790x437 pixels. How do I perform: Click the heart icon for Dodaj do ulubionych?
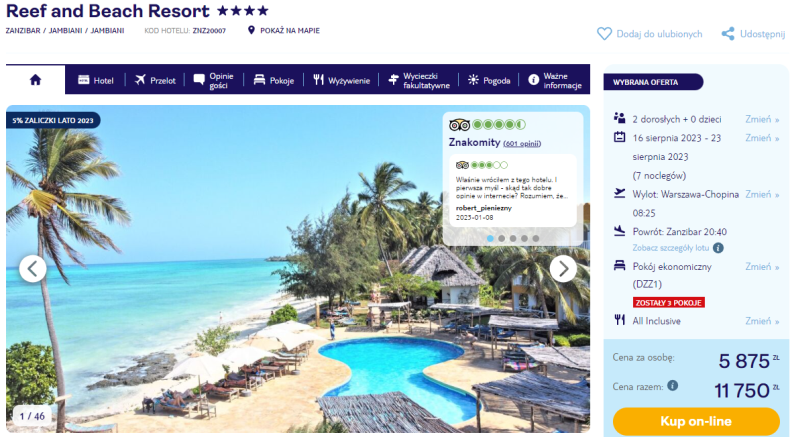(x=604, y=34)
